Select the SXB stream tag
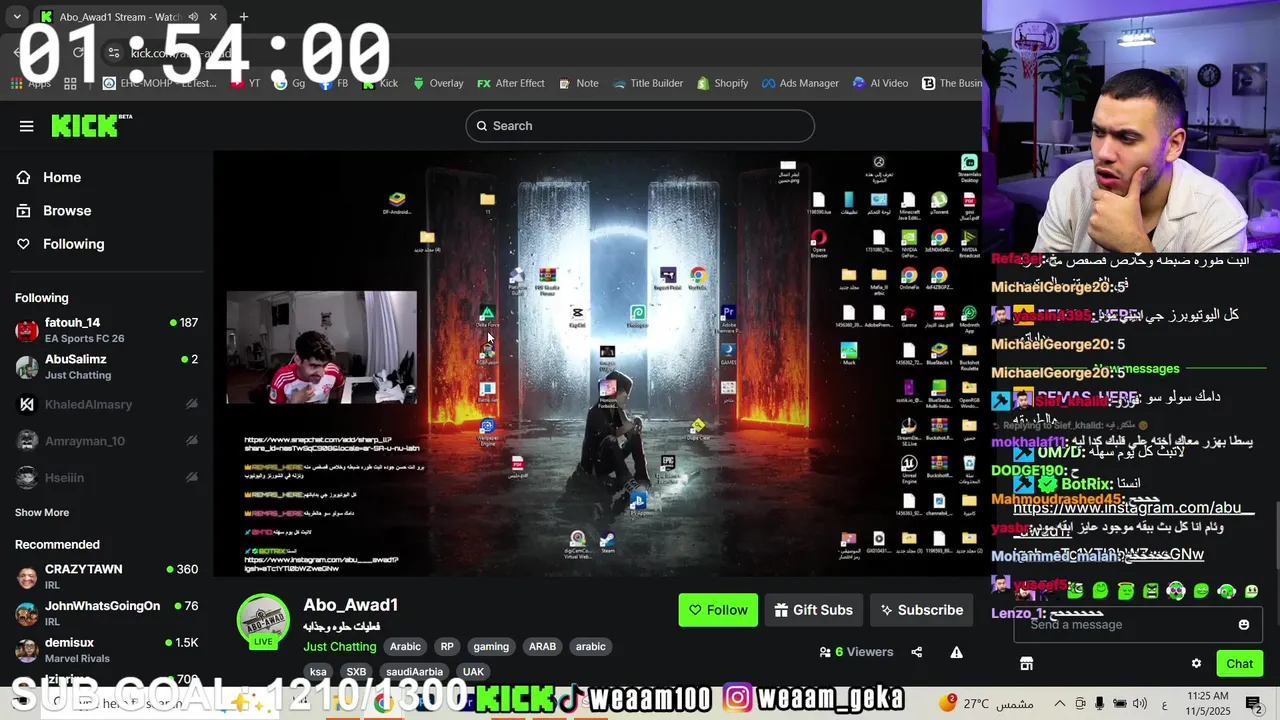This screenshot has width=1280, height=720. (356, 672)
